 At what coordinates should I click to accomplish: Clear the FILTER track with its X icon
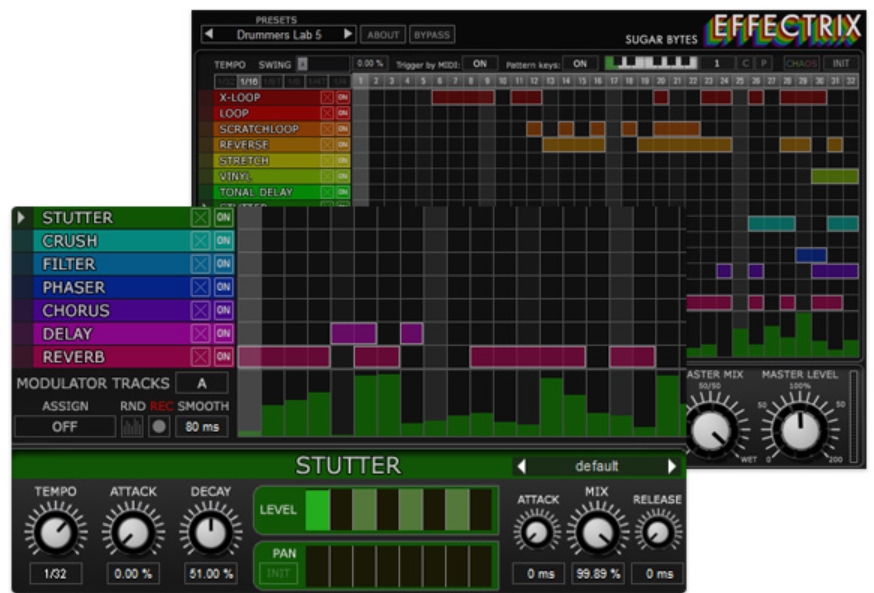coord(200,264)
